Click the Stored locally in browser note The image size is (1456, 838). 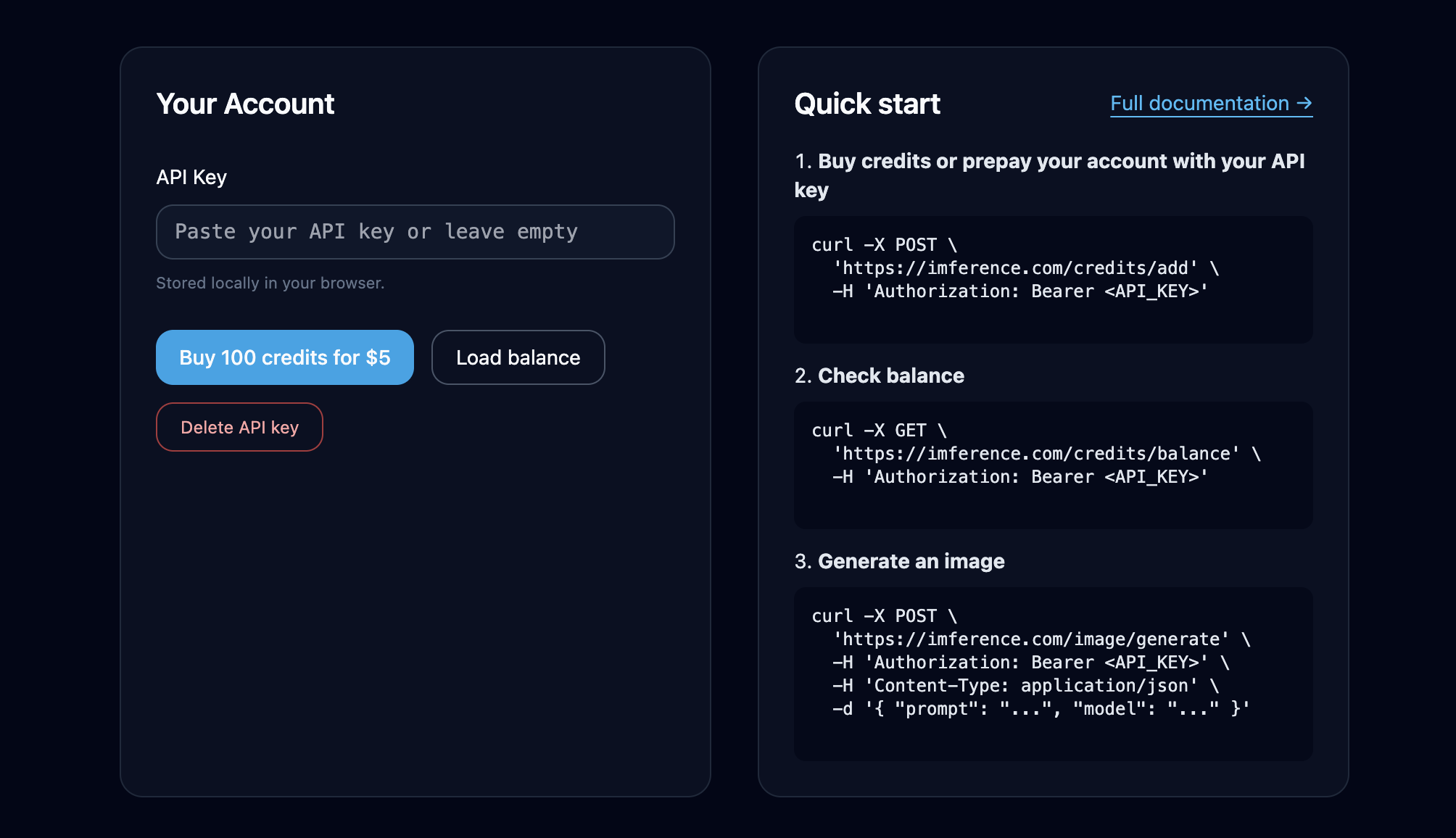pos(270,283)
